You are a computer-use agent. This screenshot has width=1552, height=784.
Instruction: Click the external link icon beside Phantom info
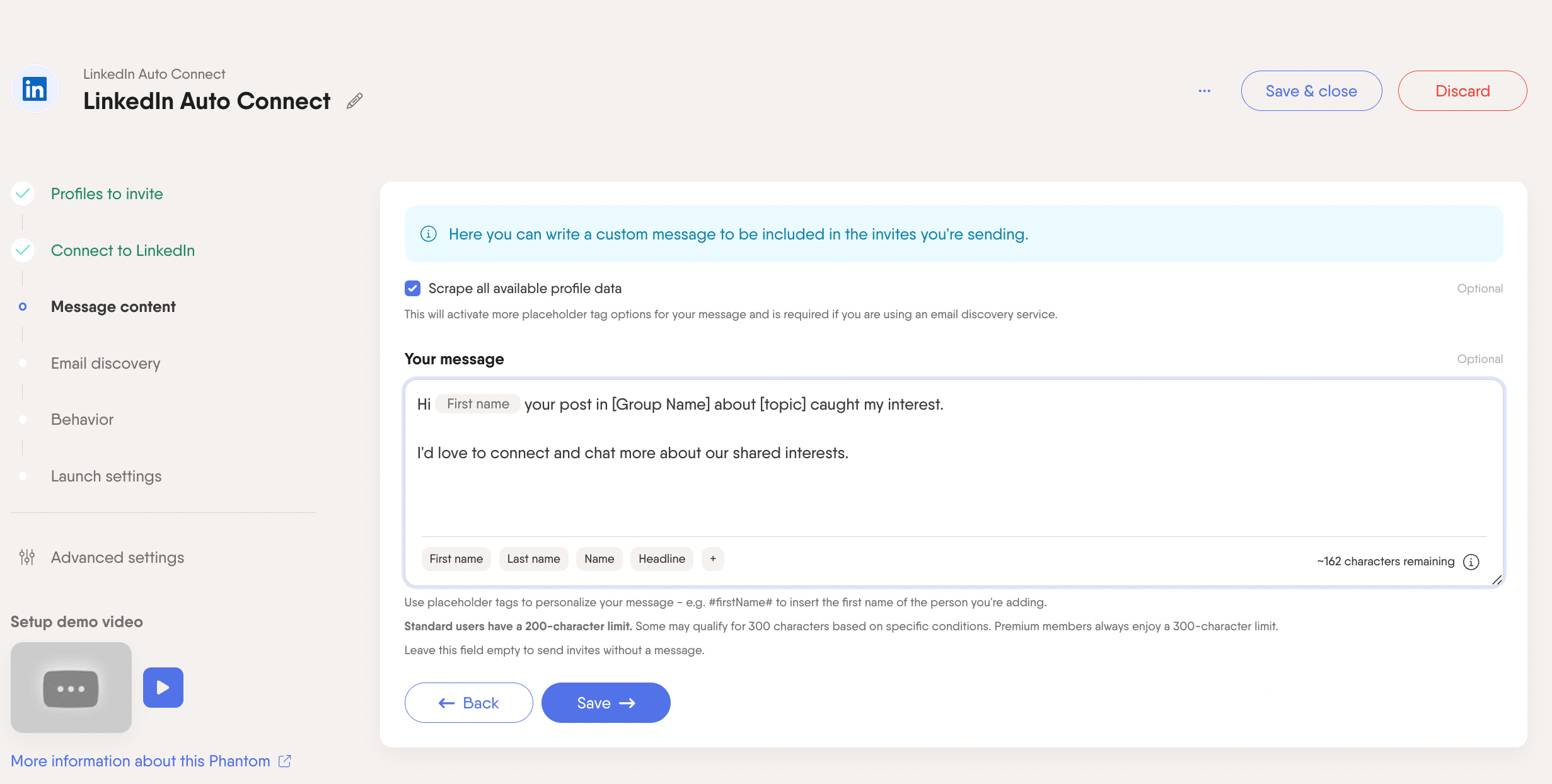click(285, 761)
